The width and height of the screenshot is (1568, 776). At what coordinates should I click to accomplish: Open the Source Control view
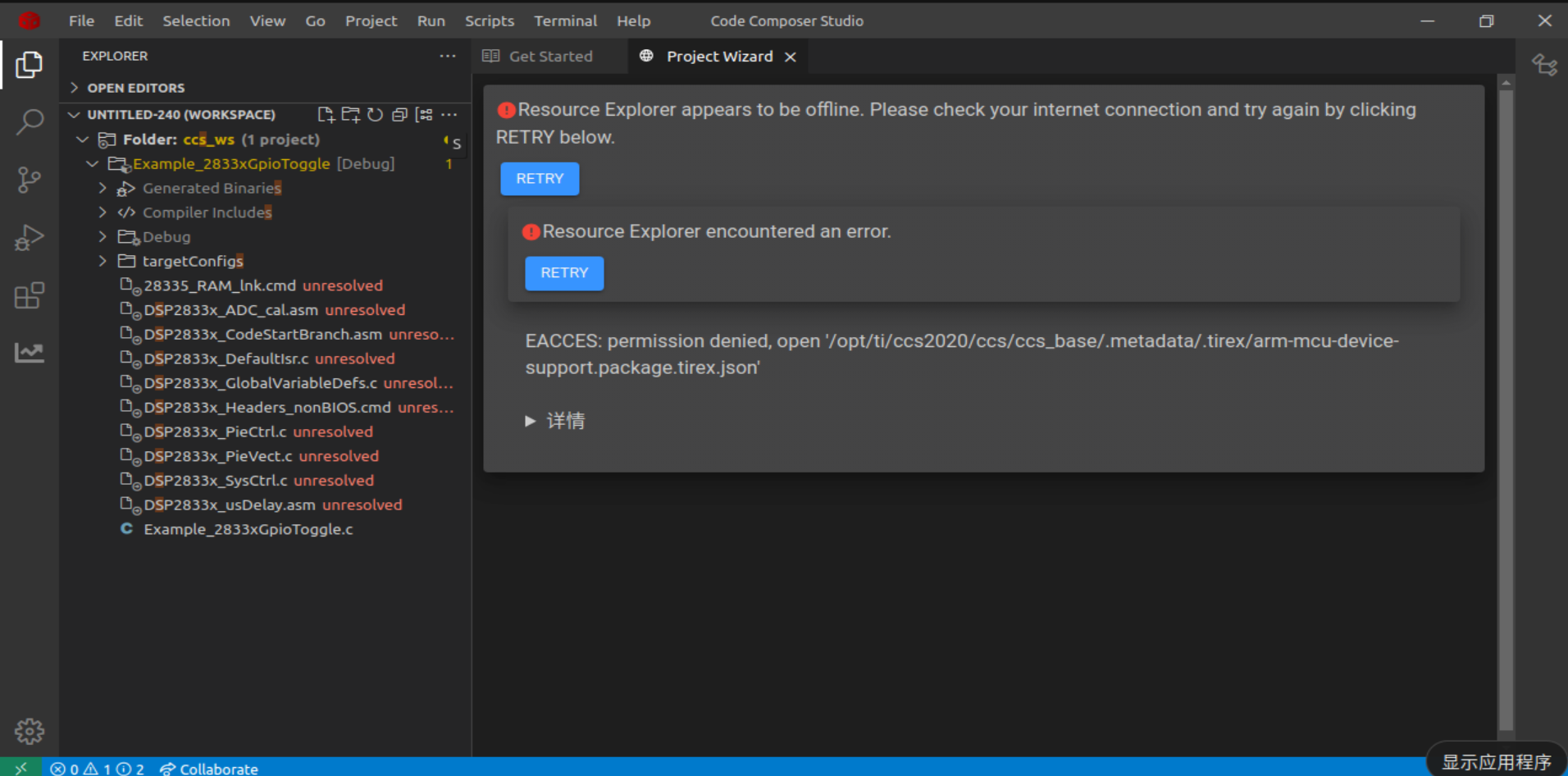(x=30, y=180)
